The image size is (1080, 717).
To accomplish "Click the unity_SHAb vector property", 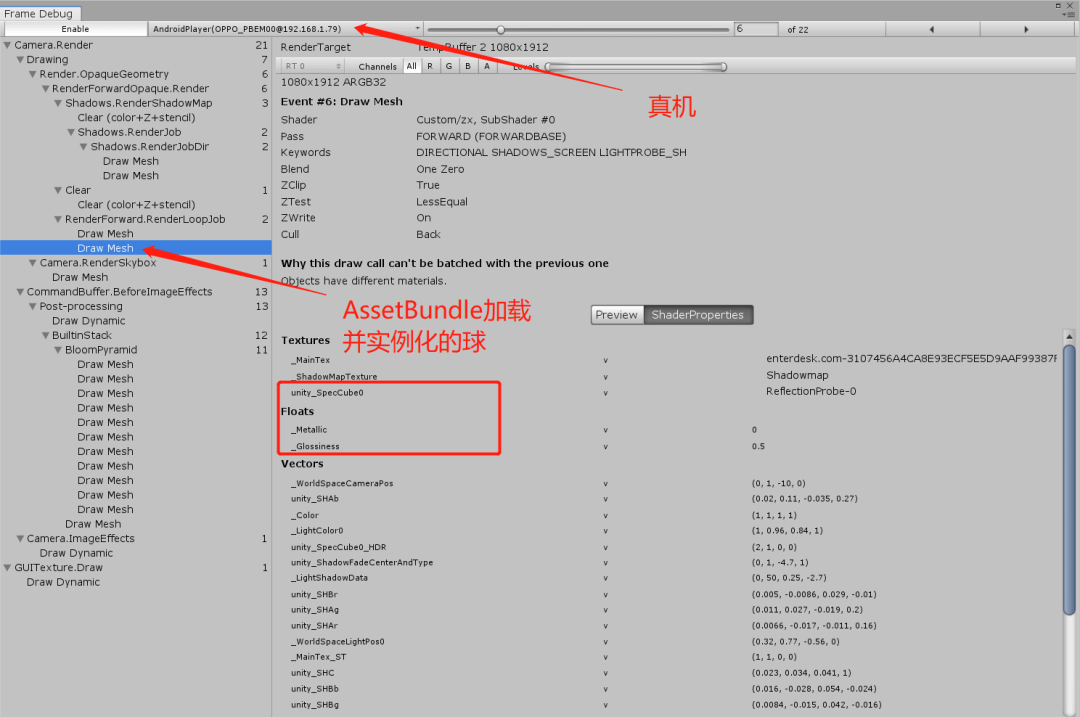I will tap(315, 499).
